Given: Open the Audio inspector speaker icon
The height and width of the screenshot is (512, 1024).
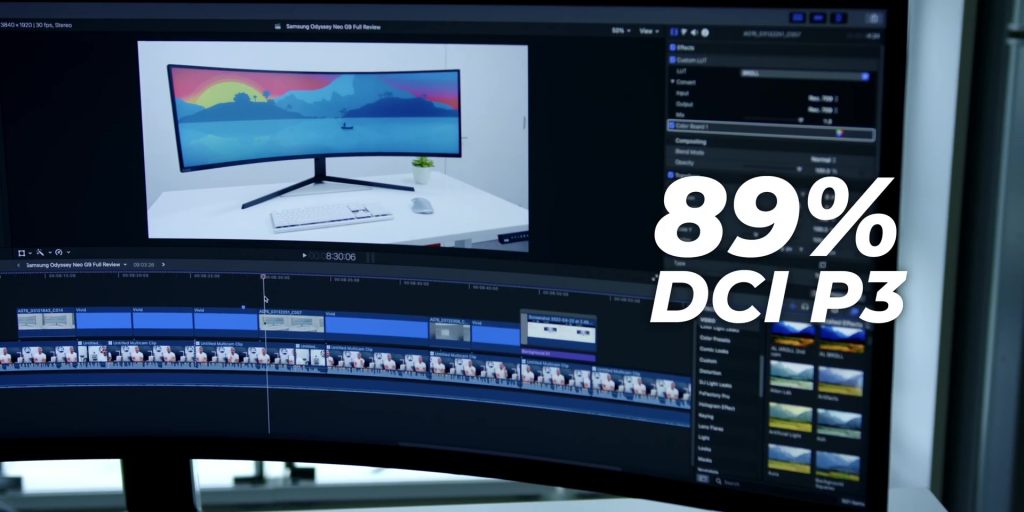Looking at the screenshot, I should [x=694, y=33].
